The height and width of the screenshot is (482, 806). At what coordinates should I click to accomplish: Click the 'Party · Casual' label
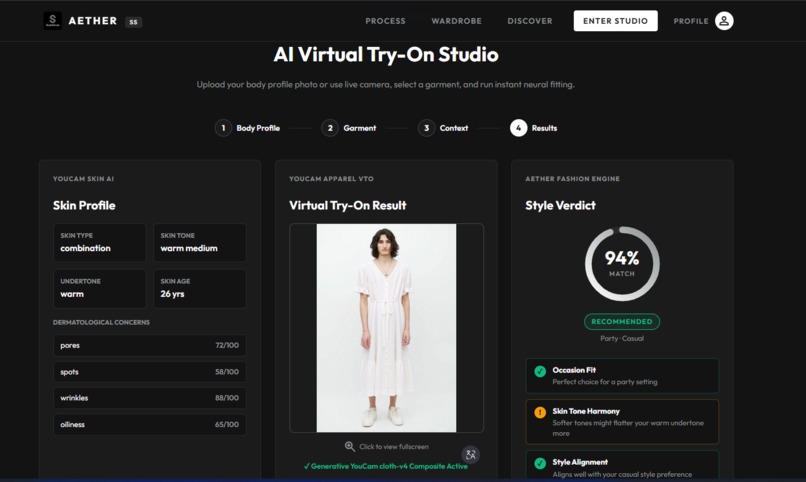tap(622, 339)
